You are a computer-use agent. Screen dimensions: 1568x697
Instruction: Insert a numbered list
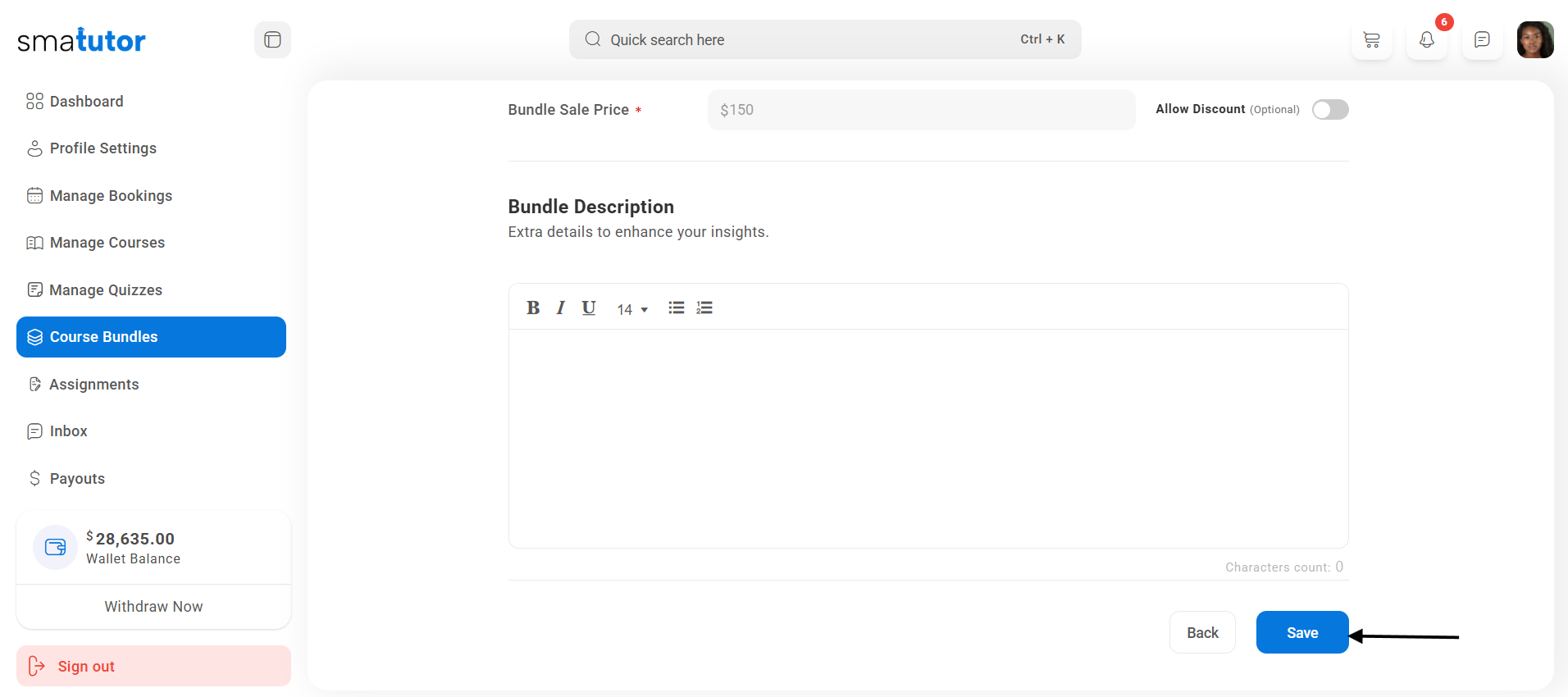[x=704, y=307]
